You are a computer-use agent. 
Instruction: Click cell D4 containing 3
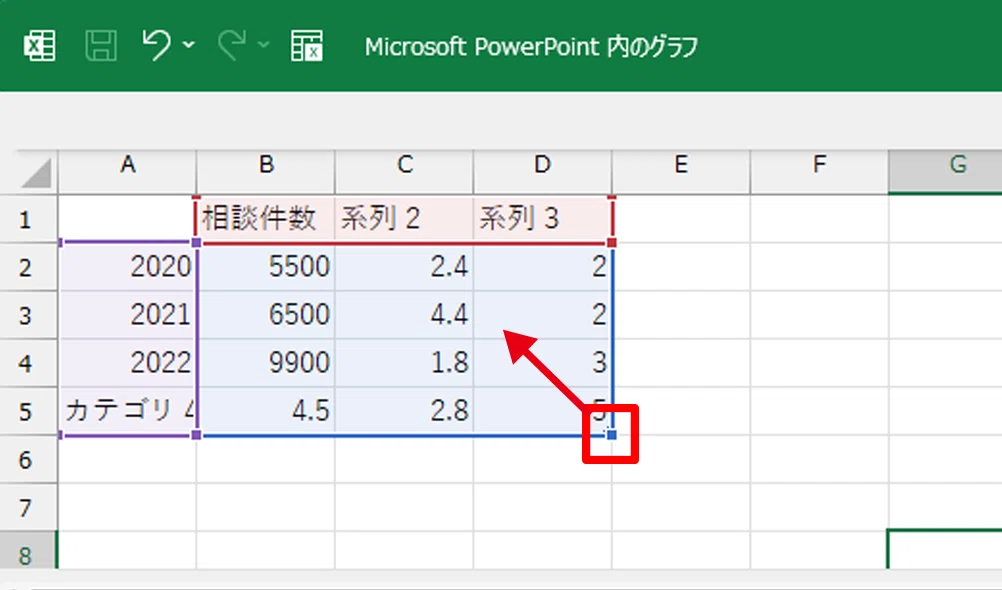(543, 363)
